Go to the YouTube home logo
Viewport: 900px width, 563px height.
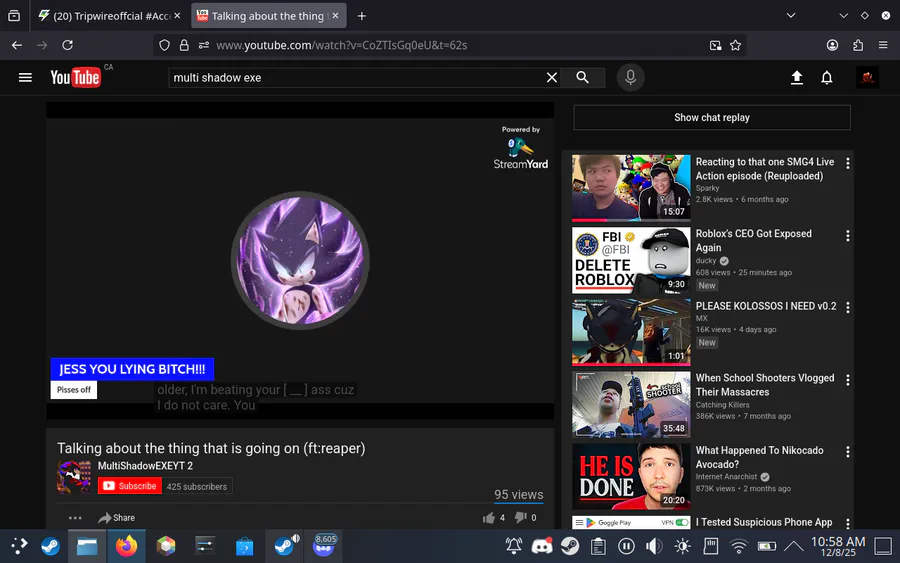pos(75,77)
